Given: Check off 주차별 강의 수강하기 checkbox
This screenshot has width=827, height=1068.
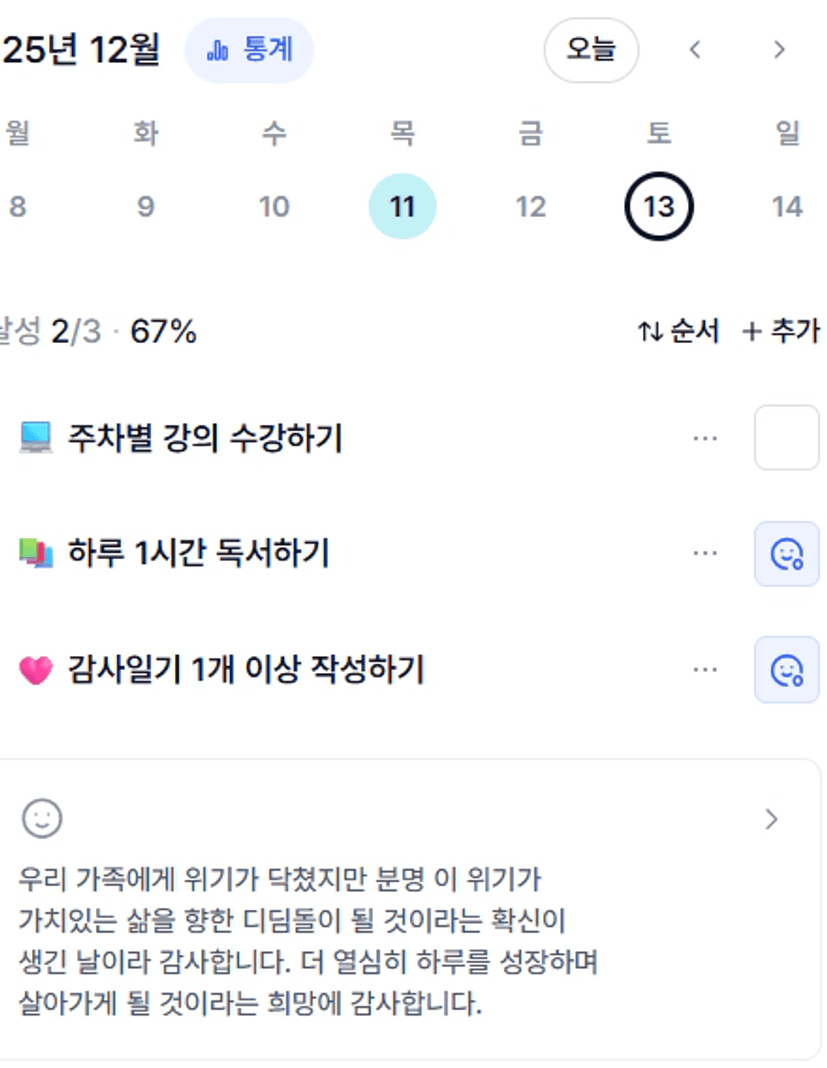Looking at the screenshot, I should [x=786, y=438].
